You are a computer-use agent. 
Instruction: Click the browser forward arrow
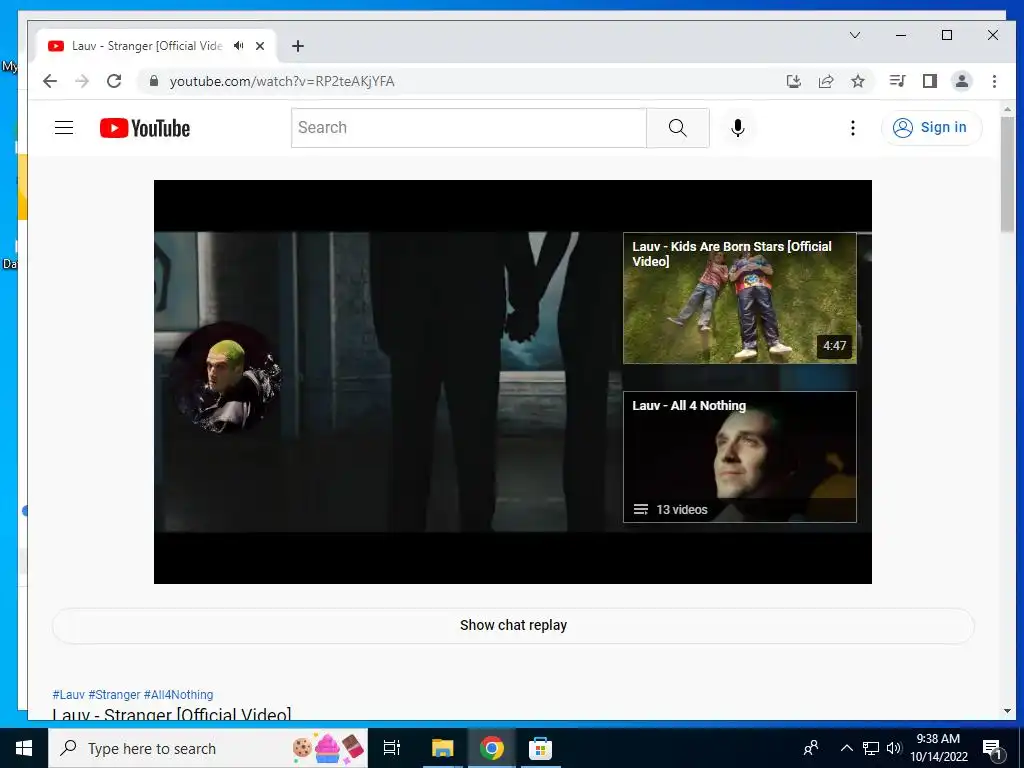(x=82, y=81)
